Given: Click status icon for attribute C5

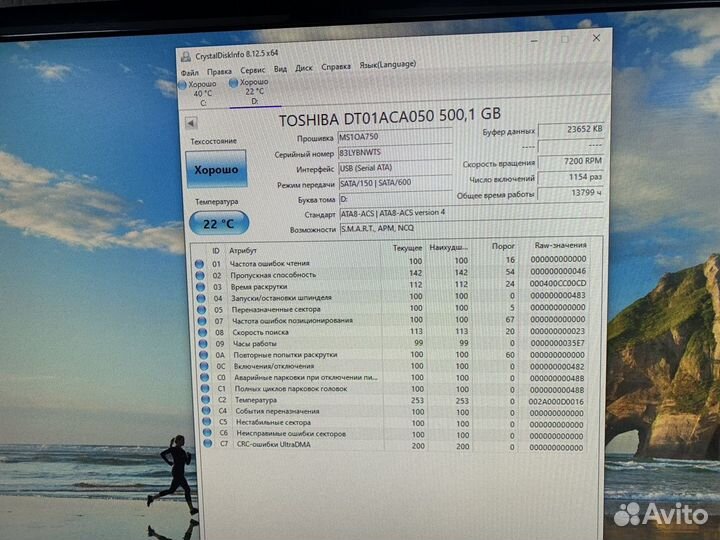Looking at the screenshot, I should tap(207, 422).
